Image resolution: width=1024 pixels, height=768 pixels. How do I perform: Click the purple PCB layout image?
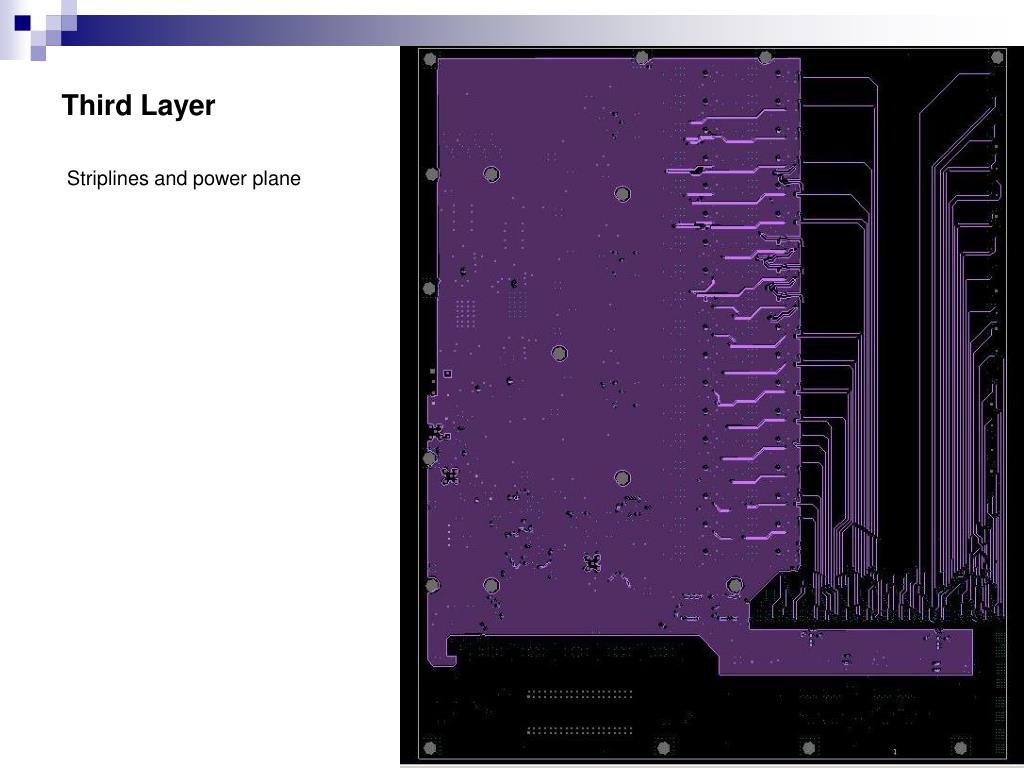712,405
